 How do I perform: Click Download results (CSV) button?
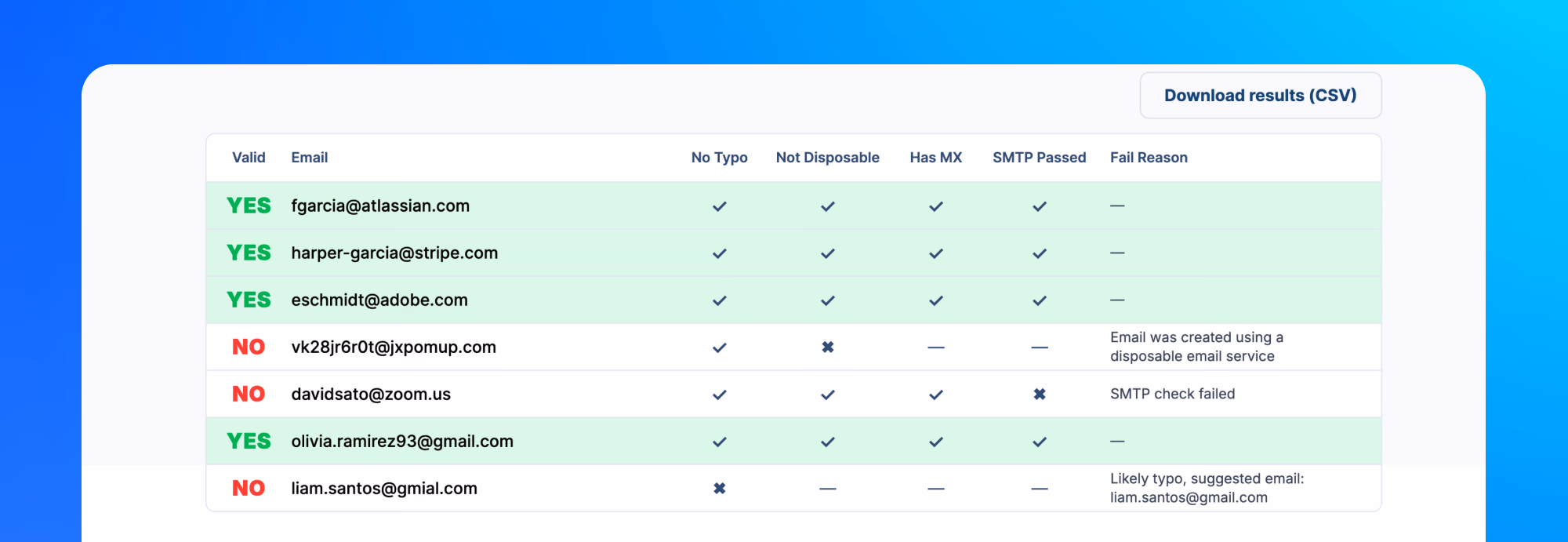[1260, 96]
